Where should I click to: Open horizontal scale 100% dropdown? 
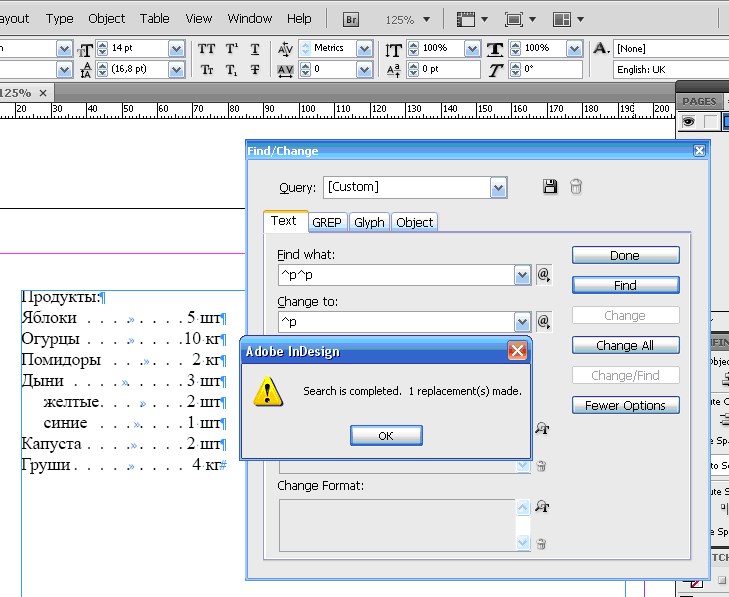(x=574, y=48)
